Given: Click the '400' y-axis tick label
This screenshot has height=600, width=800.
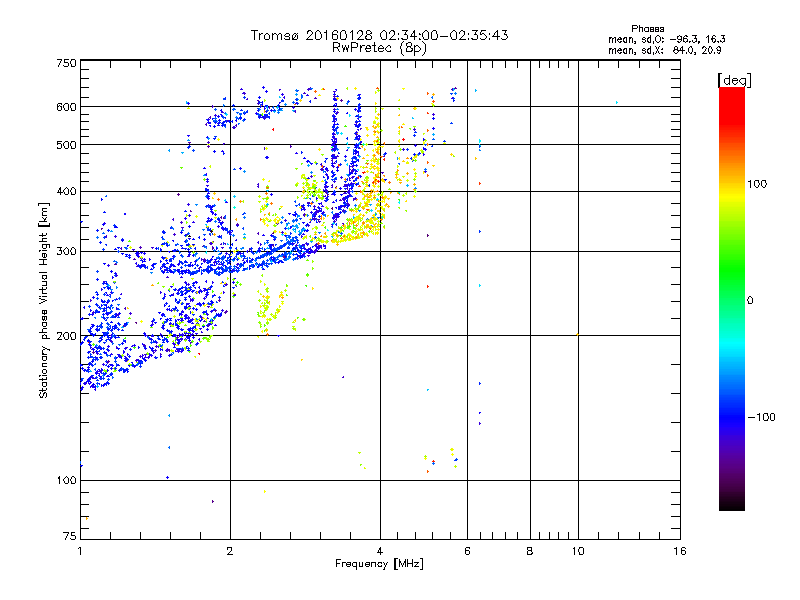Looking at the screenshot, I should pyautogui.click(x=66, y=192).
